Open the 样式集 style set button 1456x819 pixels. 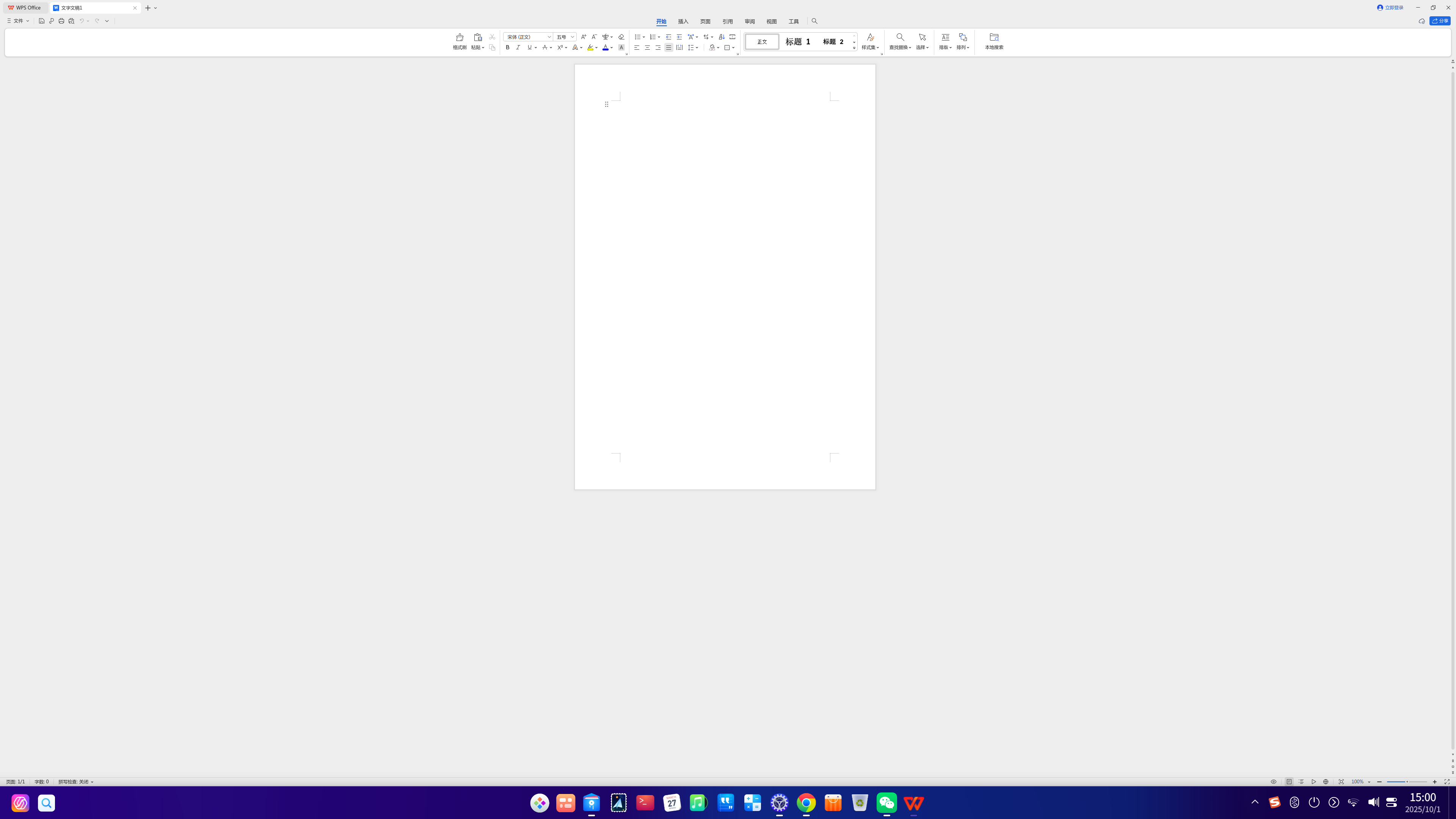coord(871,41)
